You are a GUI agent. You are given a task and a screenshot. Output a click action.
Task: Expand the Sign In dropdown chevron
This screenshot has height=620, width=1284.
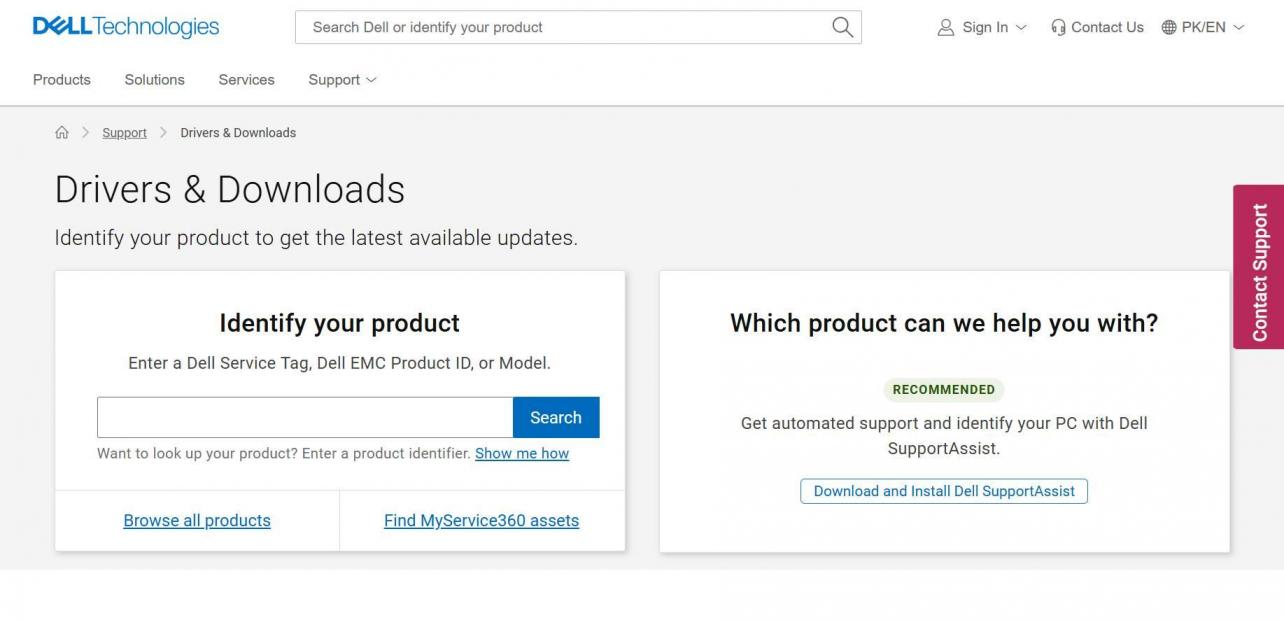point(1021,28)
